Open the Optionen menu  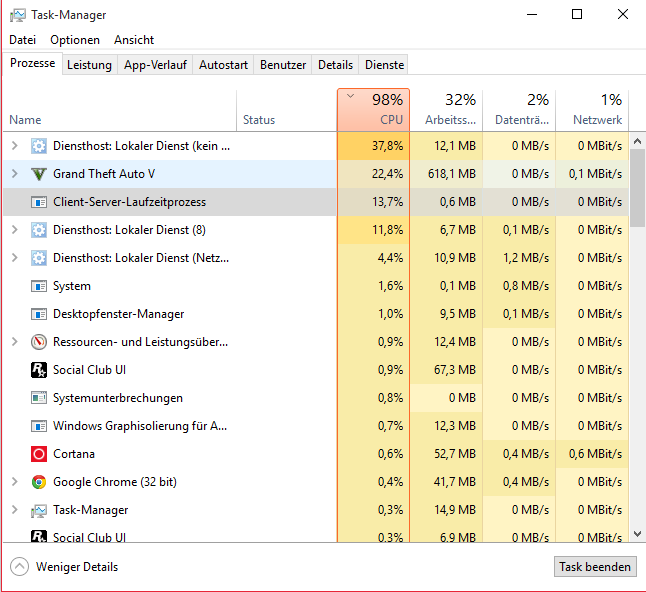75,40
